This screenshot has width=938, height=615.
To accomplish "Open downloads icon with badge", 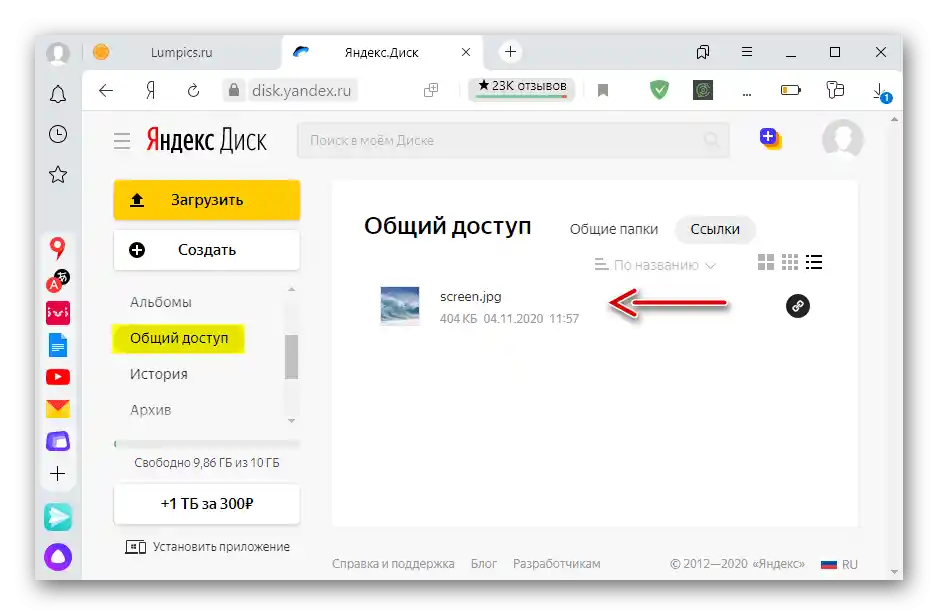I will (881, 93).
